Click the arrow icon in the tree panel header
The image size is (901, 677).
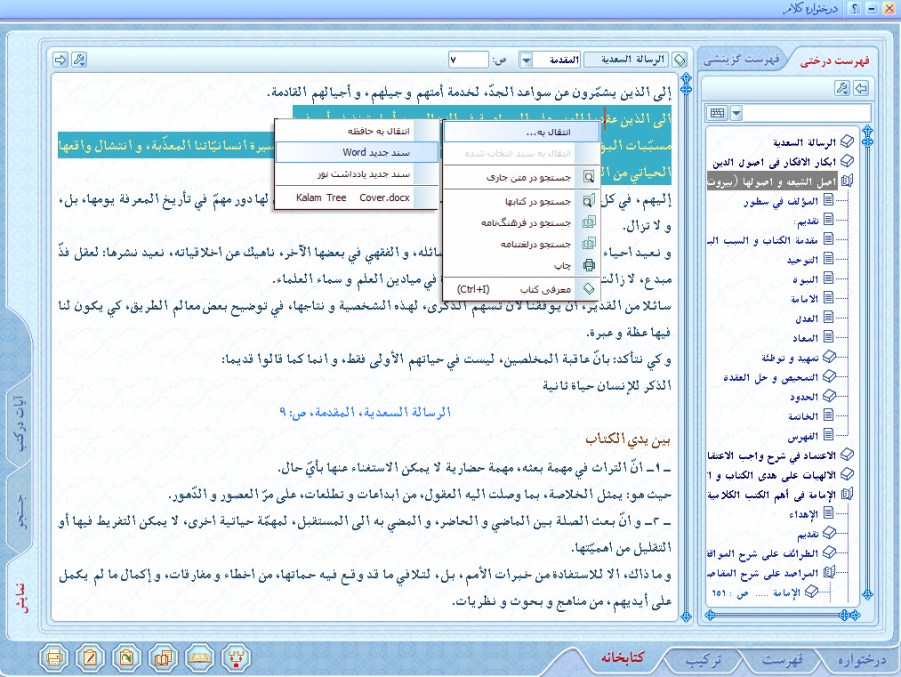pos(860,89)
